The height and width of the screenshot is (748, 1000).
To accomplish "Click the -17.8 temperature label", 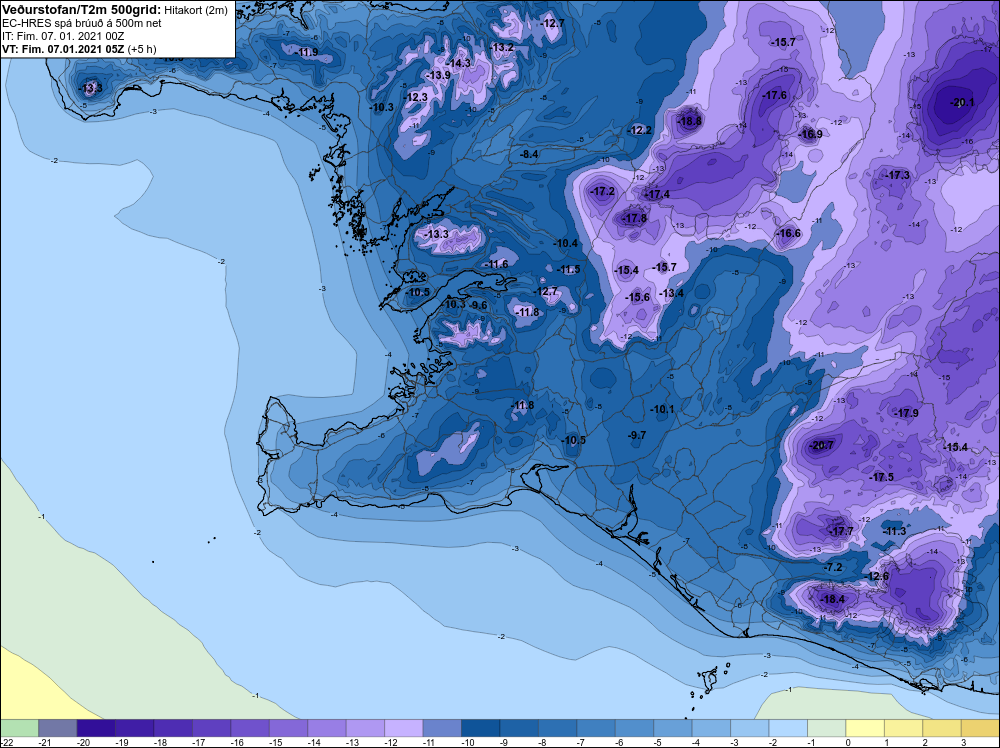I will pos(635,218).
